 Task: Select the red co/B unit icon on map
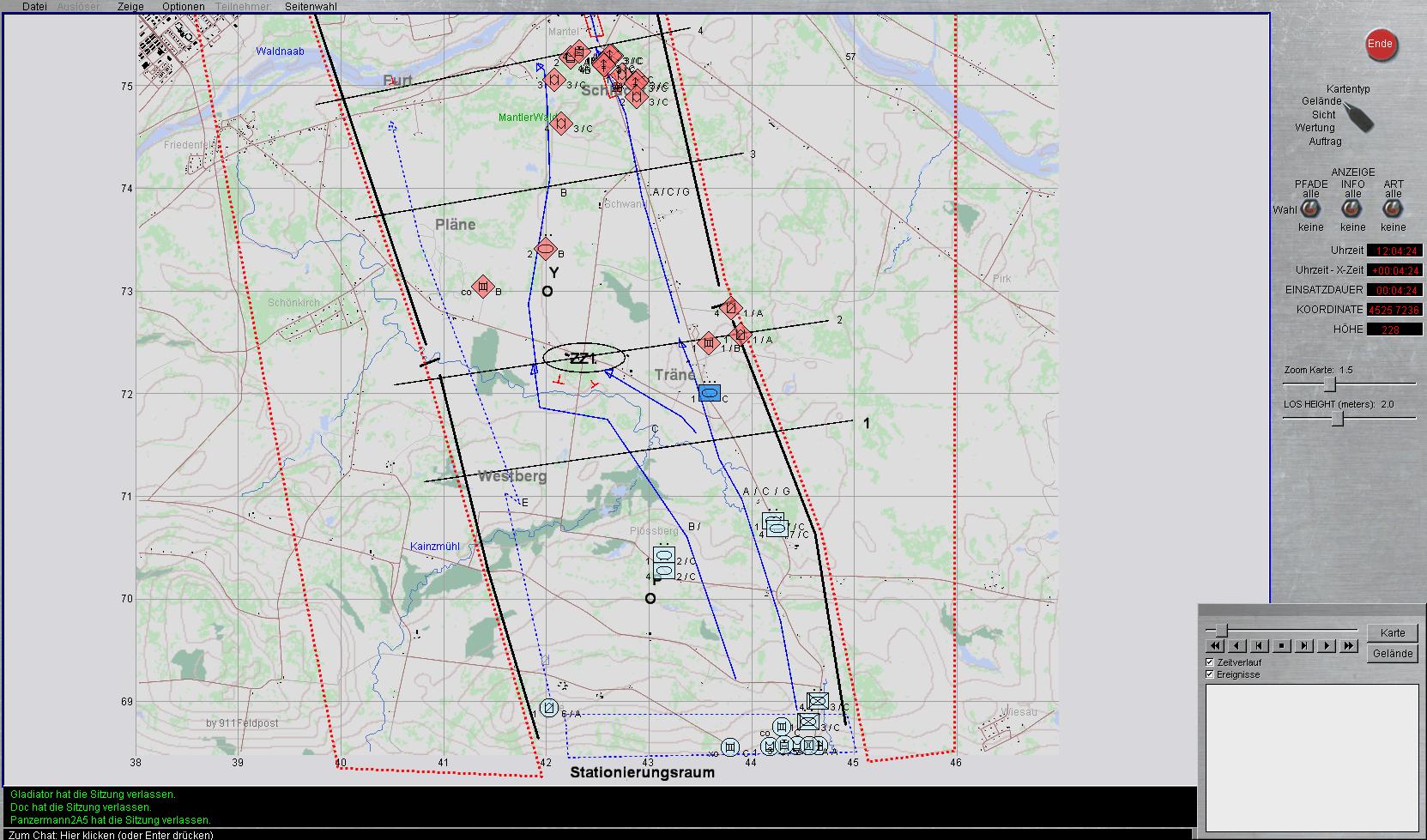[483, 287]
